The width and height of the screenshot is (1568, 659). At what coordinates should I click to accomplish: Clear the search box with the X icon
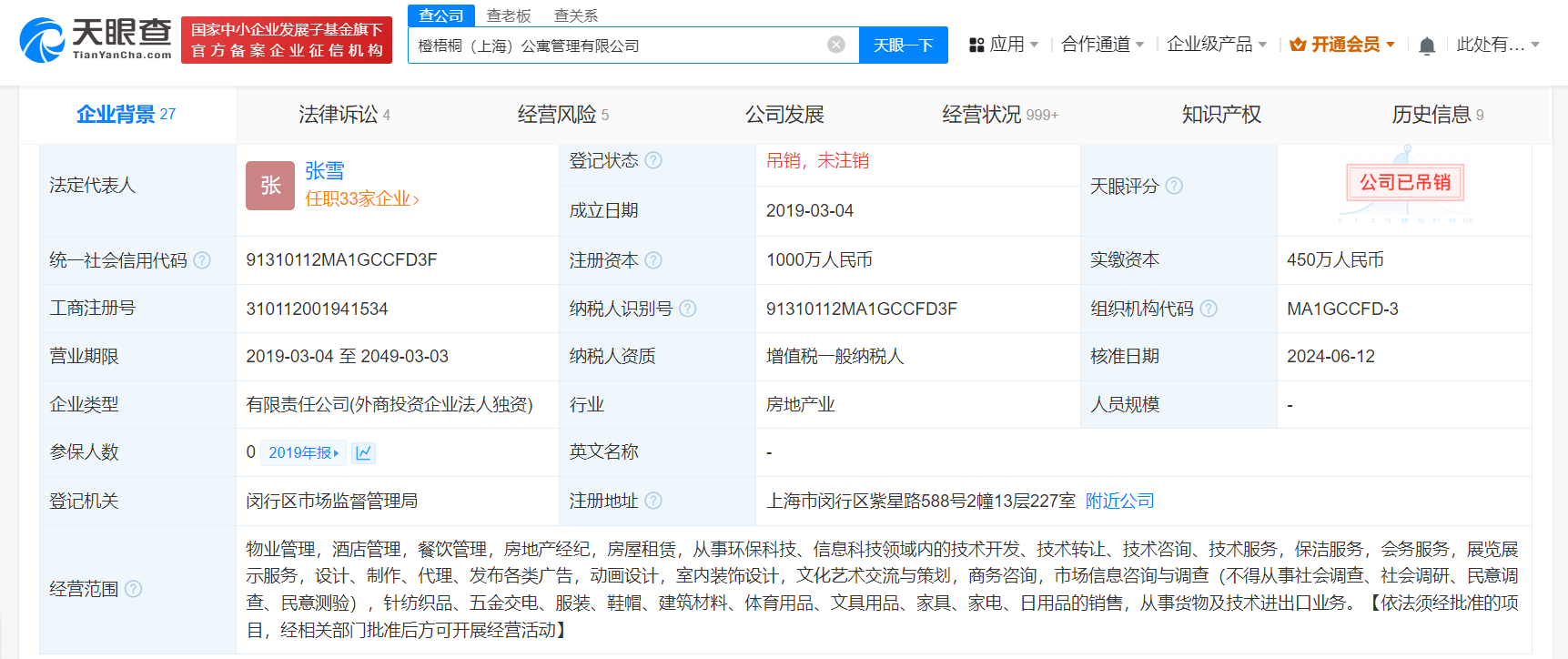(x=836, y=45)
